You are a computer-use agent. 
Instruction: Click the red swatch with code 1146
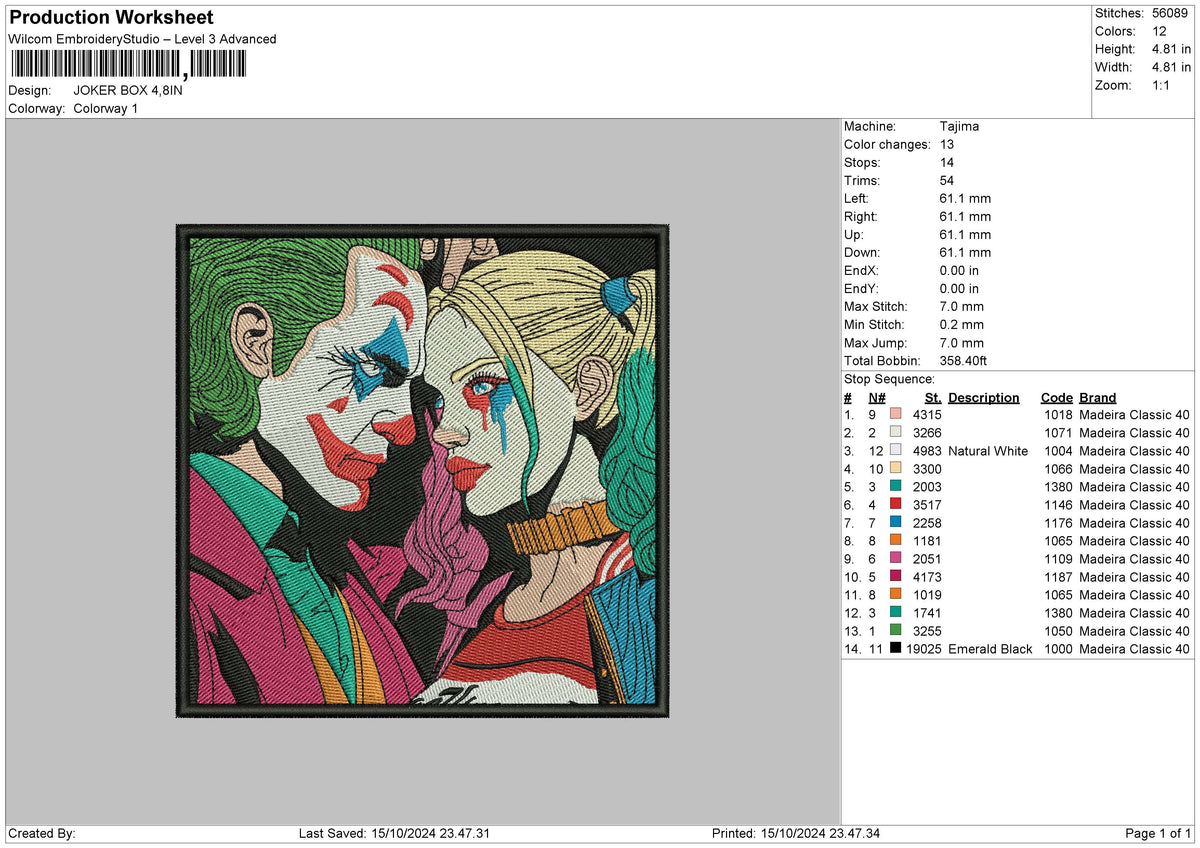coord(895,505)
